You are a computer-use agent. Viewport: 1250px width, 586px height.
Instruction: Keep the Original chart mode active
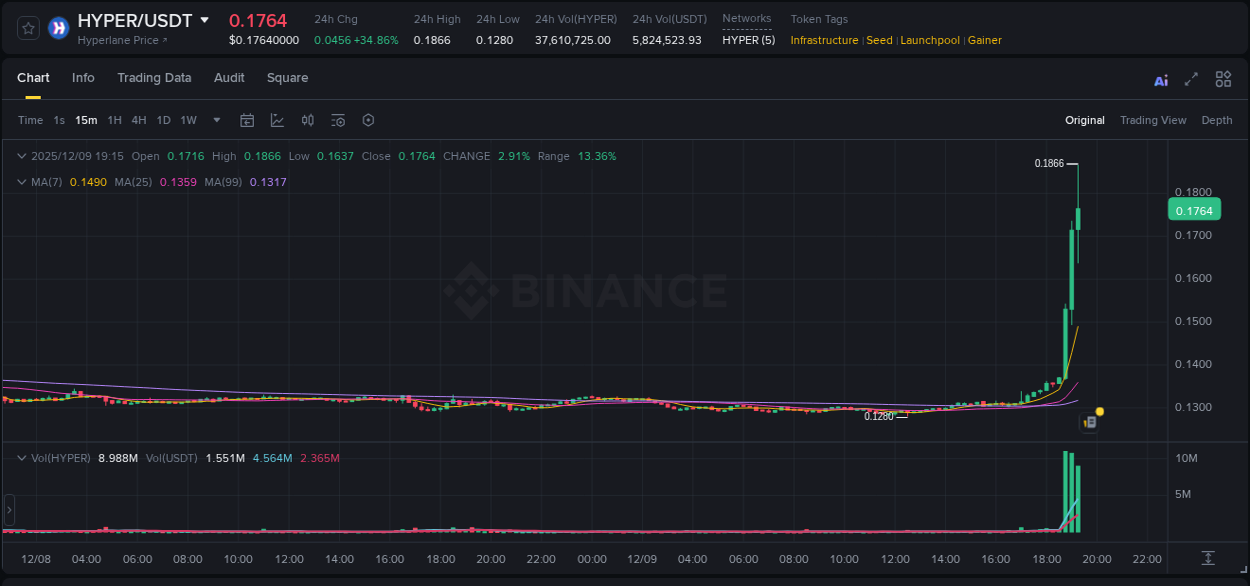(1085, 120)
